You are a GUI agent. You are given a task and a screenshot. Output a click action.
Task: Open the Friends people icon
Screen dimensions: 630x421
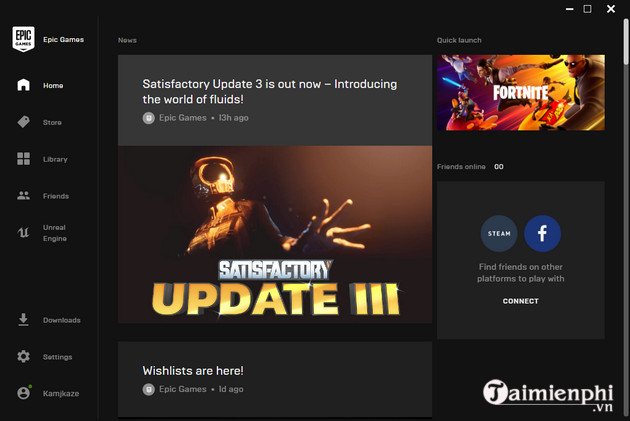(x=23, y=196)
